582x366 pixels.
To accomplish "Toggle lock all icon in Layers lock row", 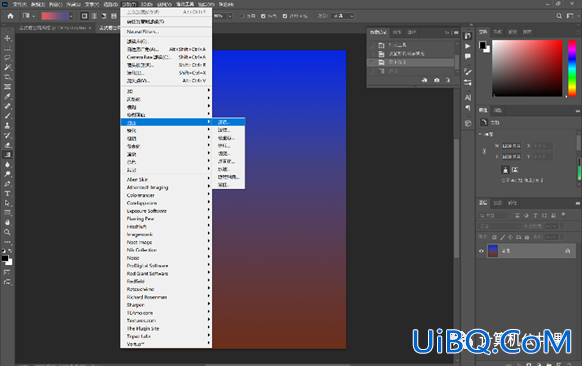I will pos(527,237).
